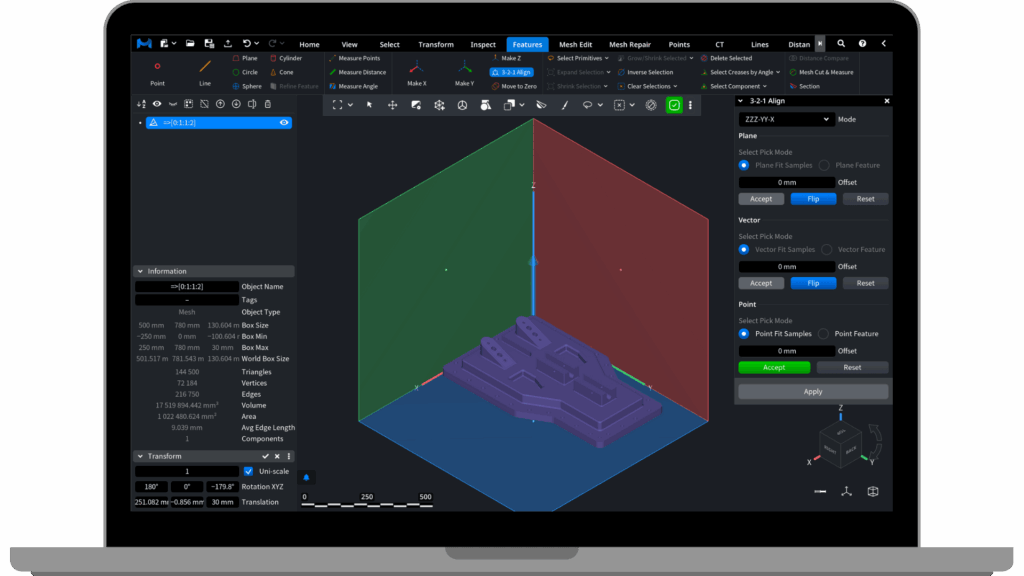Select the Point Feature radio button
Viewport: 1024px width, 576px height.
(824, 334)
